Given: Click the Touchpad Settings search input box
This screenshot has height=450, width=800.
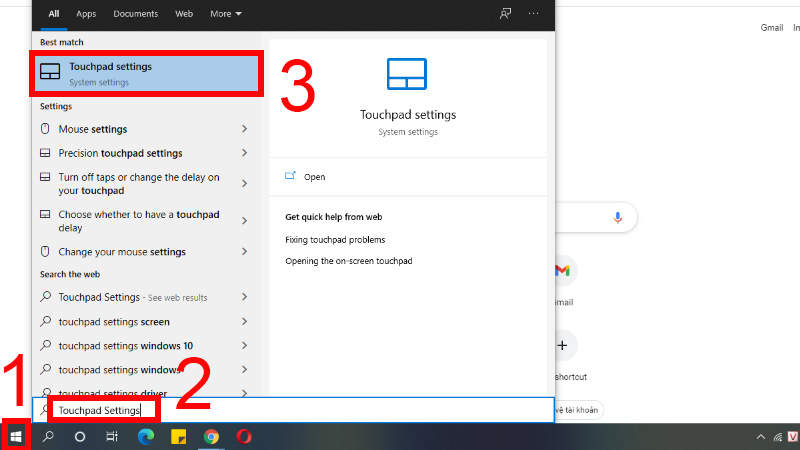Looking at the screenshot, I should pyautogui.click(x=293, y=410).
